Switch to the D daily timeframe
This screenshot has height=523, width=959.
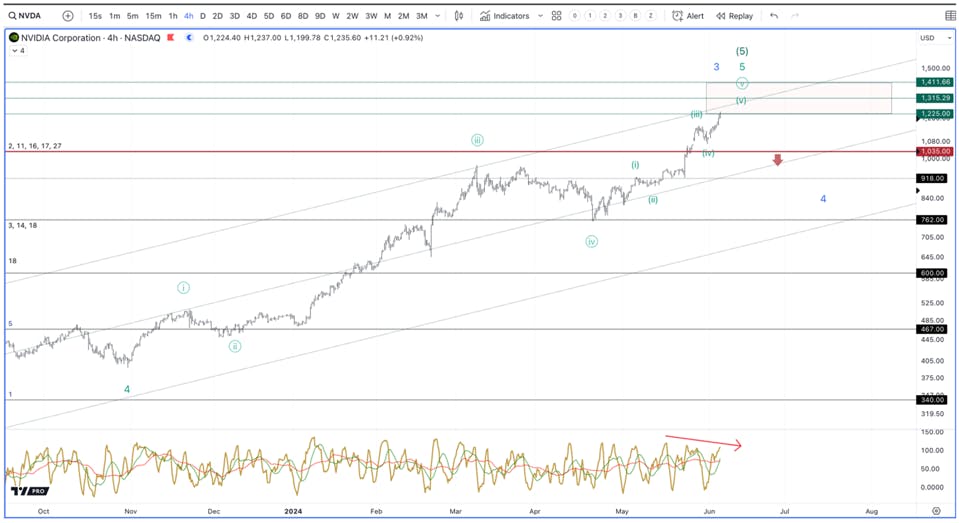click(x=203, y=16)
